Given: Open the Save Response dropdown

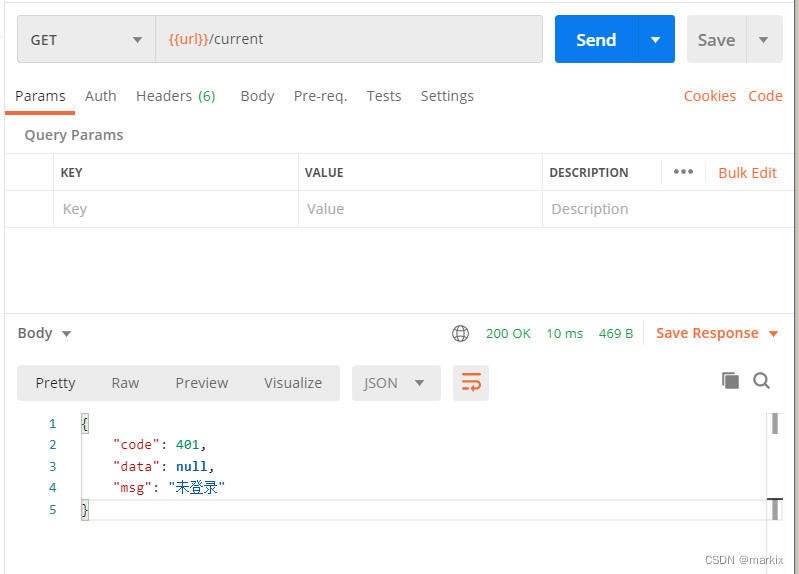Looking at the screenshot, I should (x=717, y=333).
